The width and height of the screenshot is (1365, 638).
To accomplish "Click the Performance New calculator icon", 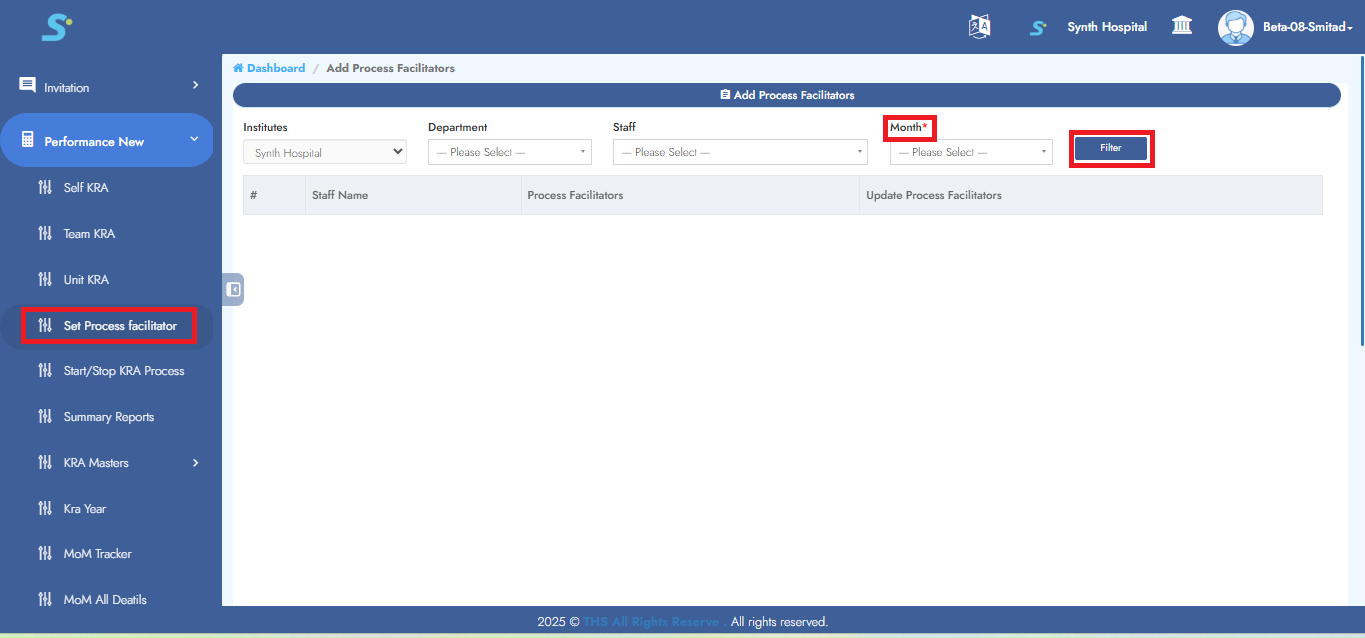I will pyautogui.click(x=27, y=141).
